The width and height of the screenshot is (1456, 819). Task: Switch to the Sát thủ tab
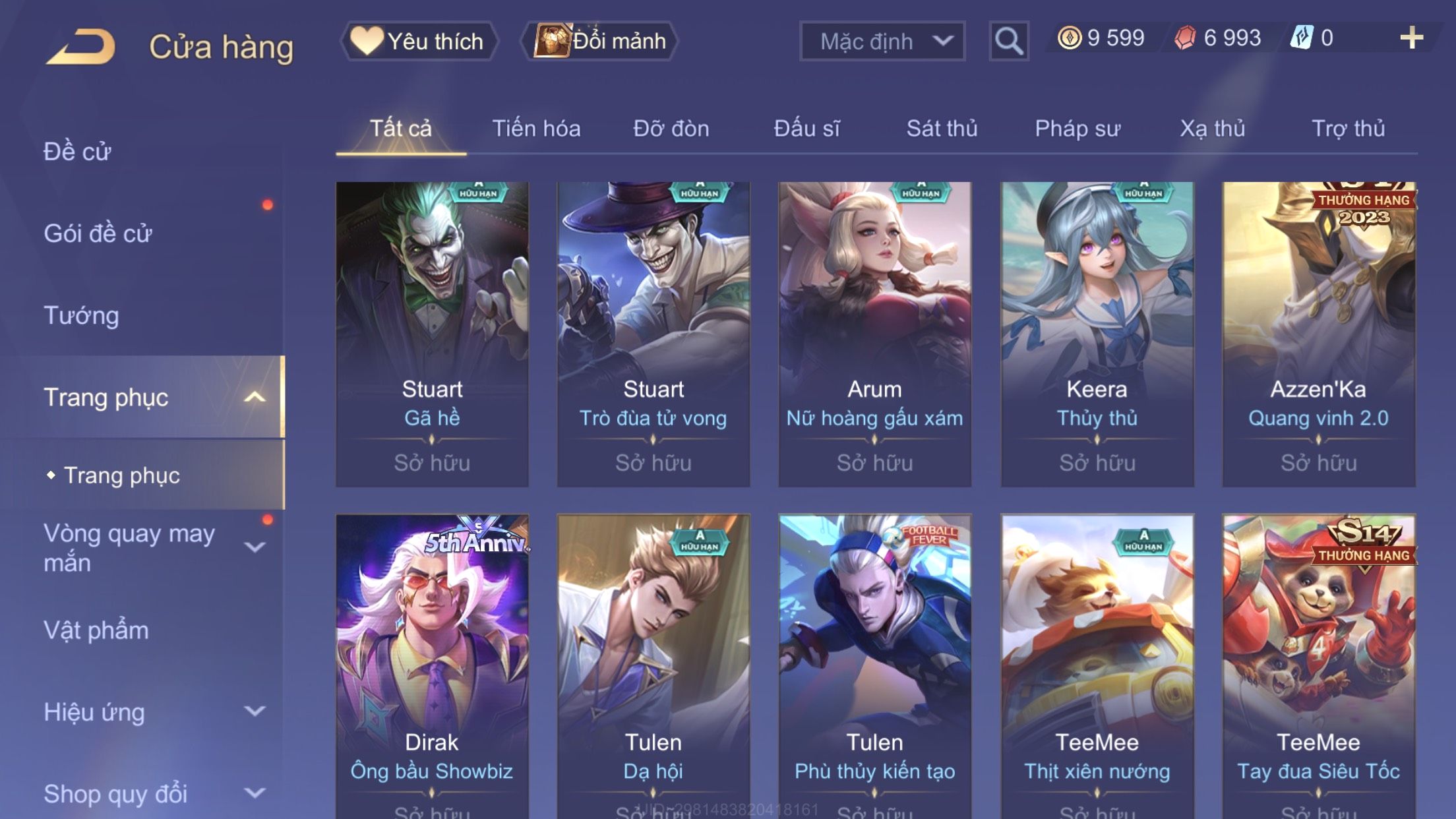[942, 129]
